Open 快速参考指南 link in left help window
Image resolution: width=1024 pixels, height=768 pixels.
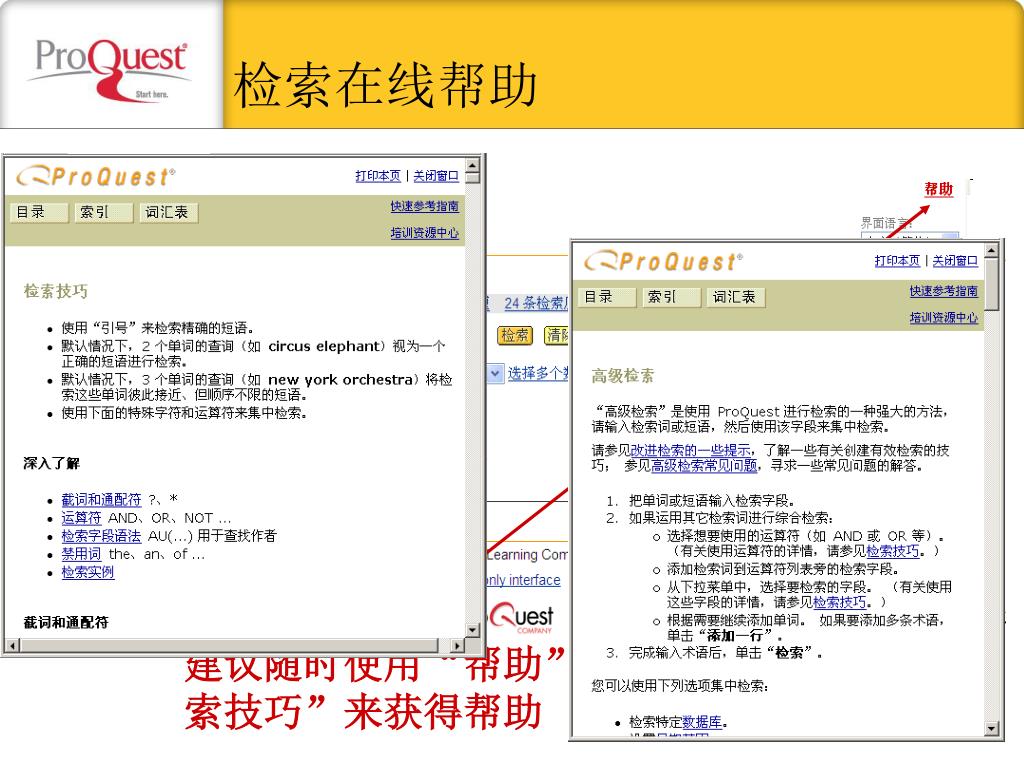point(424,206)
